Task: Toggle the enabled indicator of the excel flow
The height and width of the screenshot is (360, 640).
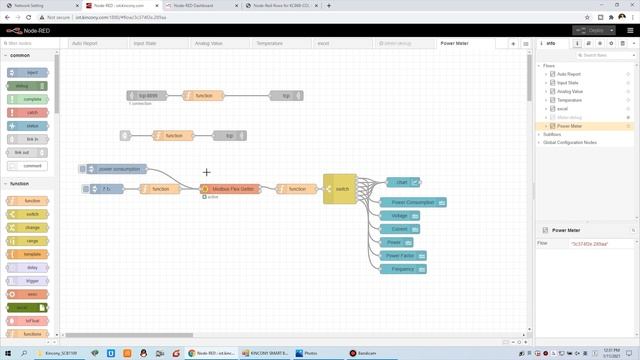Action: [x=628, y=109]
